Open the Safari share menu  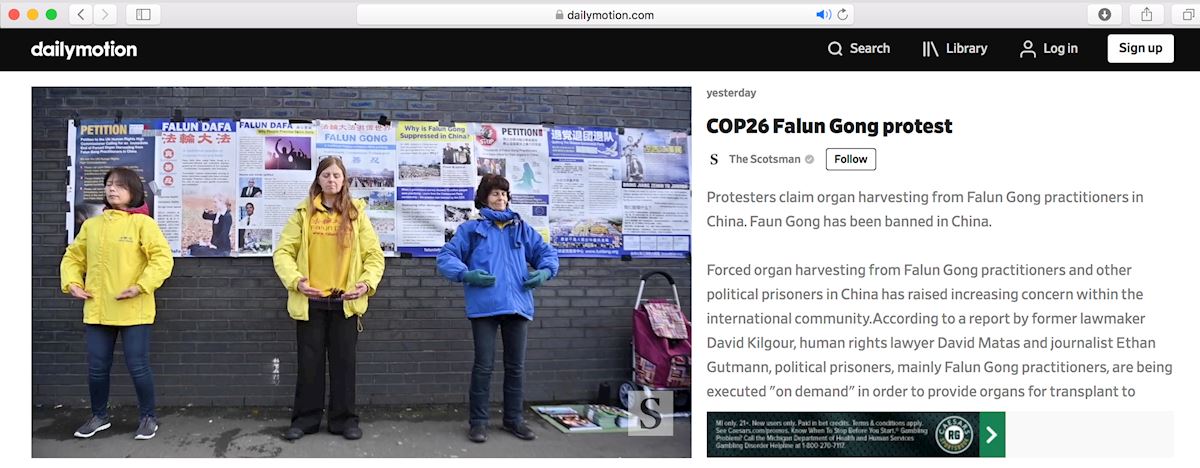pos(1147,14)
